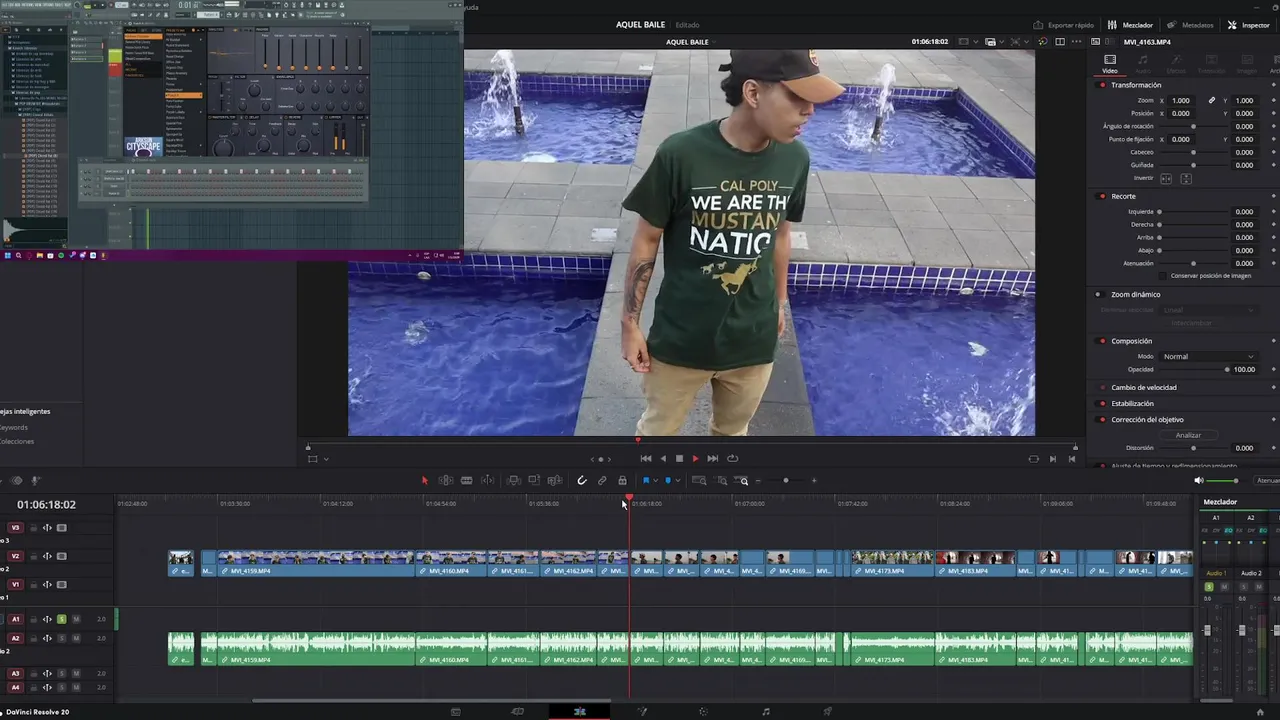Add a blue marker at playhead

[668, 481]
